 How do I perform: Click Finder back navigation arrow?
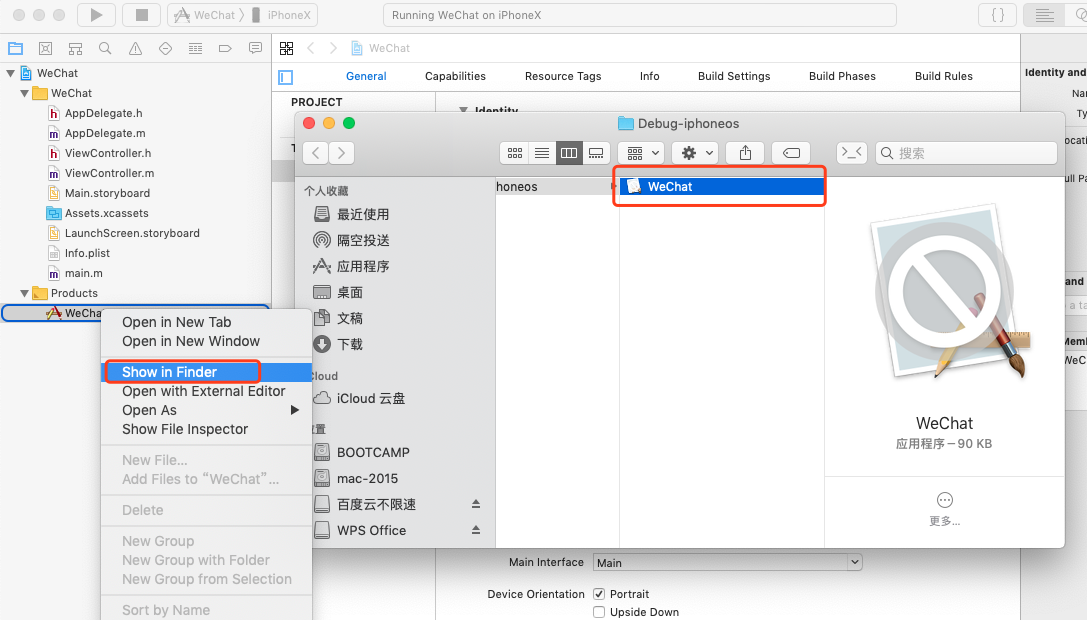click(x=316, y=153)
